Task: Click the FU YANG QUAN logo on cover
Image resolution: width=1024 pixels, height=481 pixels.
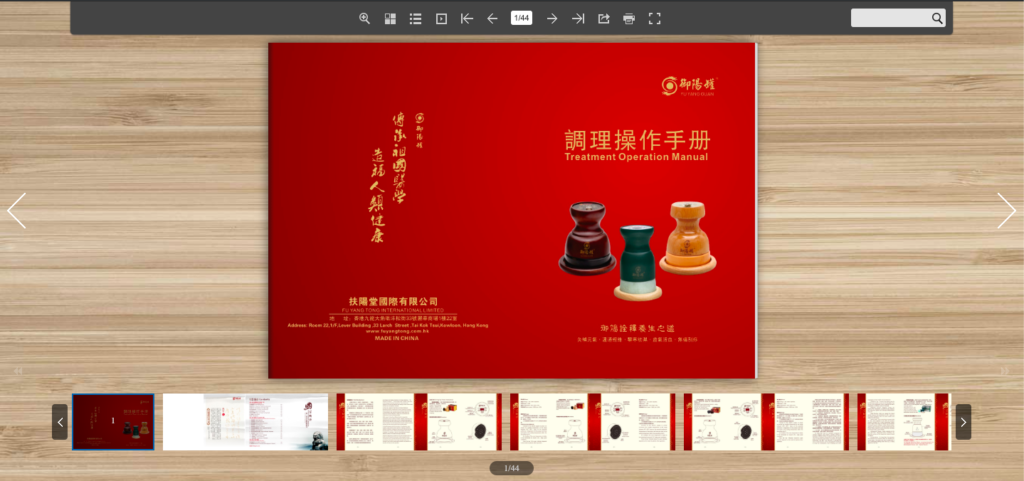Action: point(689,86)
